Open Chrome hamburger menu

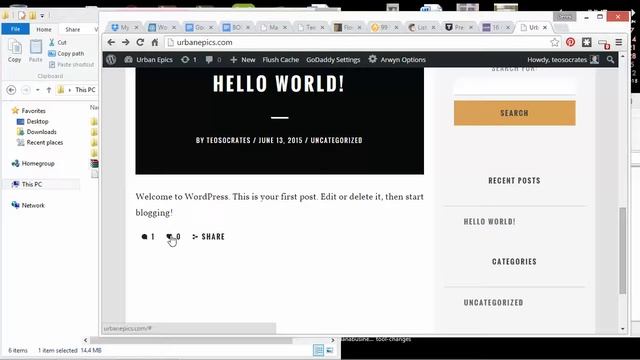[x=619, y=42]
